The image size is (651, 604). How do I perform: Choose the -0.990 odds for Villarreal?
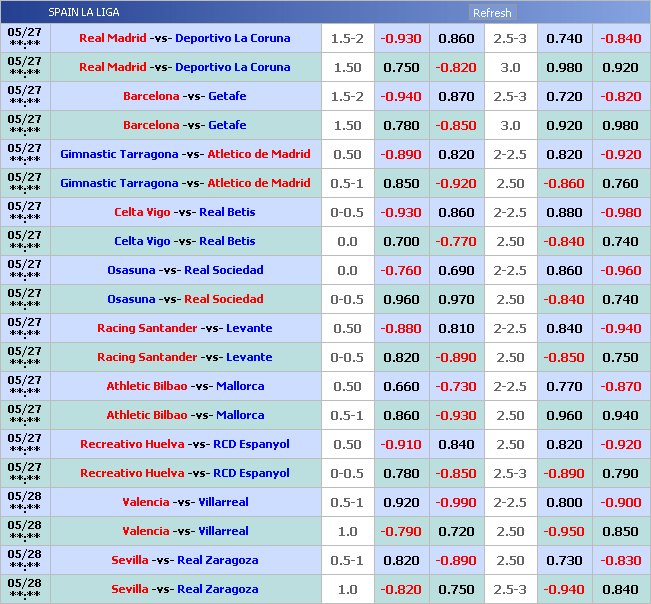pos(456,502)
